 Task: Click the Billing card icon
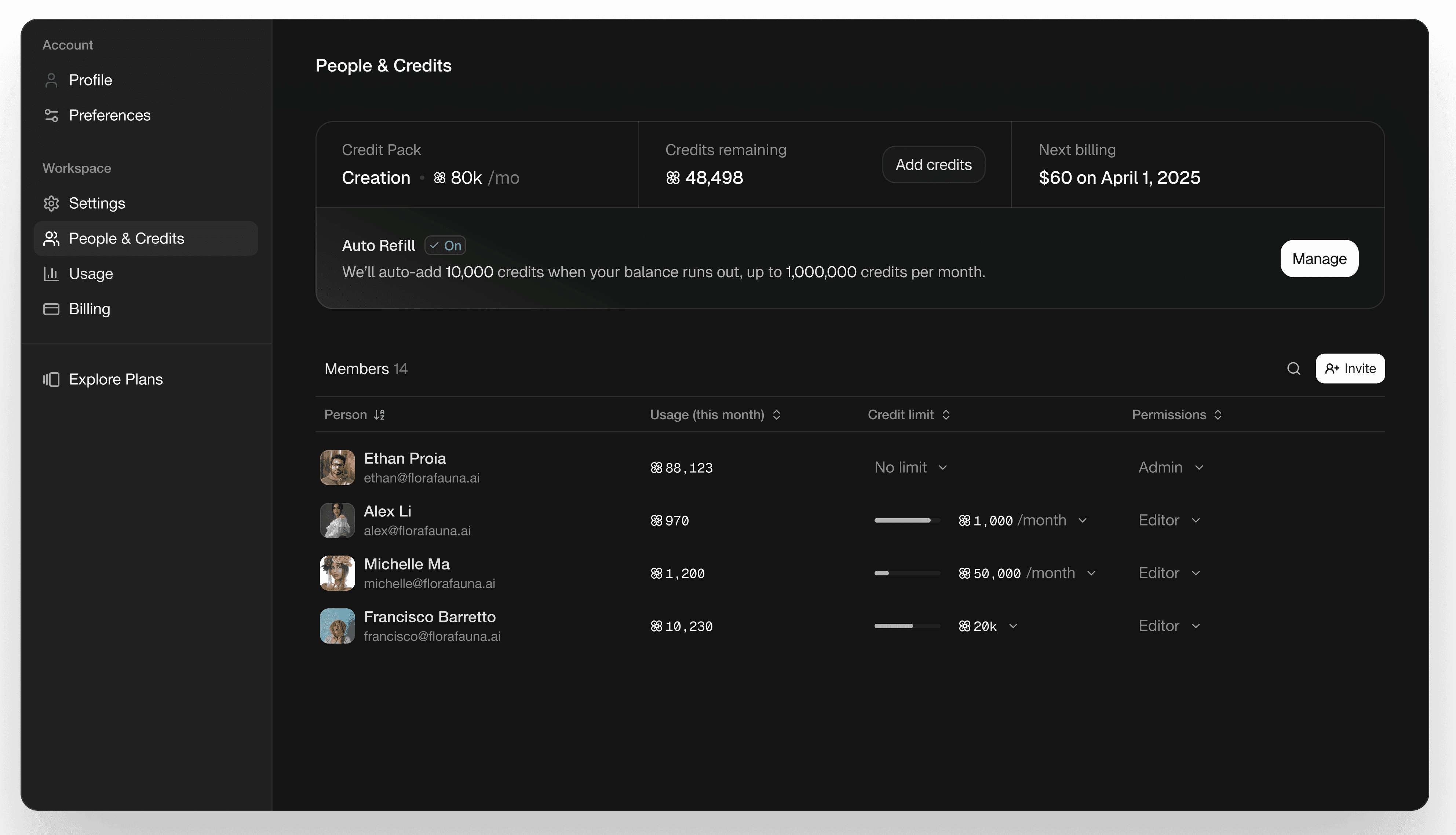[x=51, y=309]
